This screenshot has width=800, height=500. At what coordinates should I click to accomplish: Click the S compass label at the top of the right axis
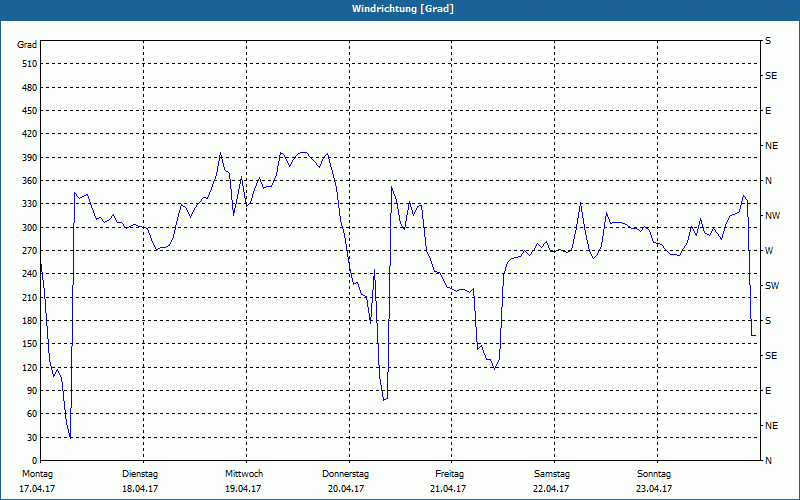coord(768,41)
